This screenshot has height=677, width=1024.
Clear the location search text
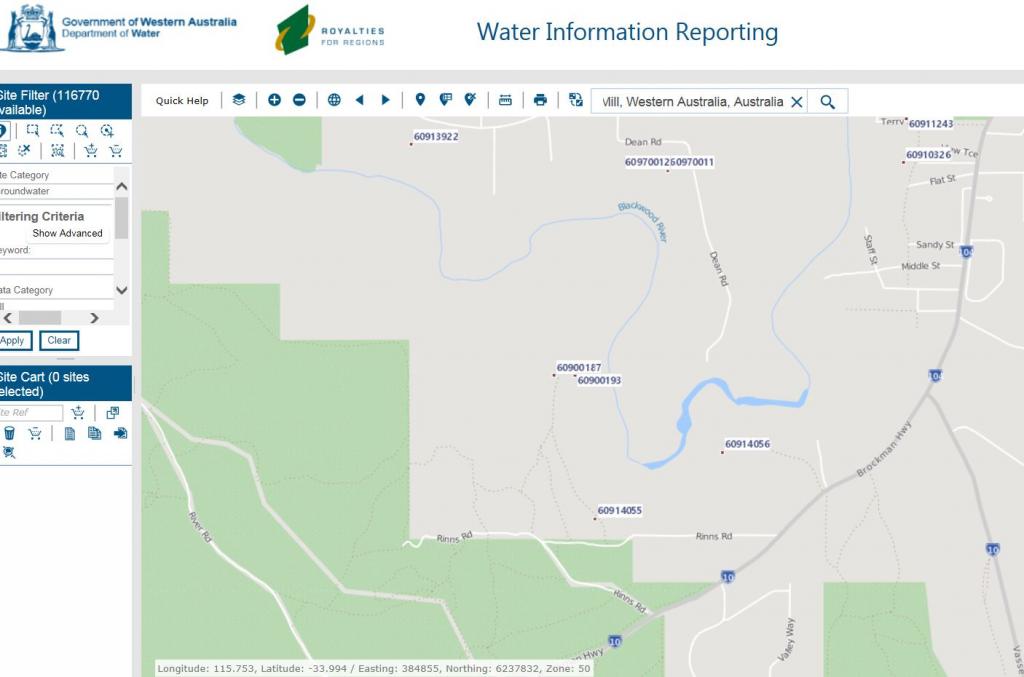click(x=797, y=101)
